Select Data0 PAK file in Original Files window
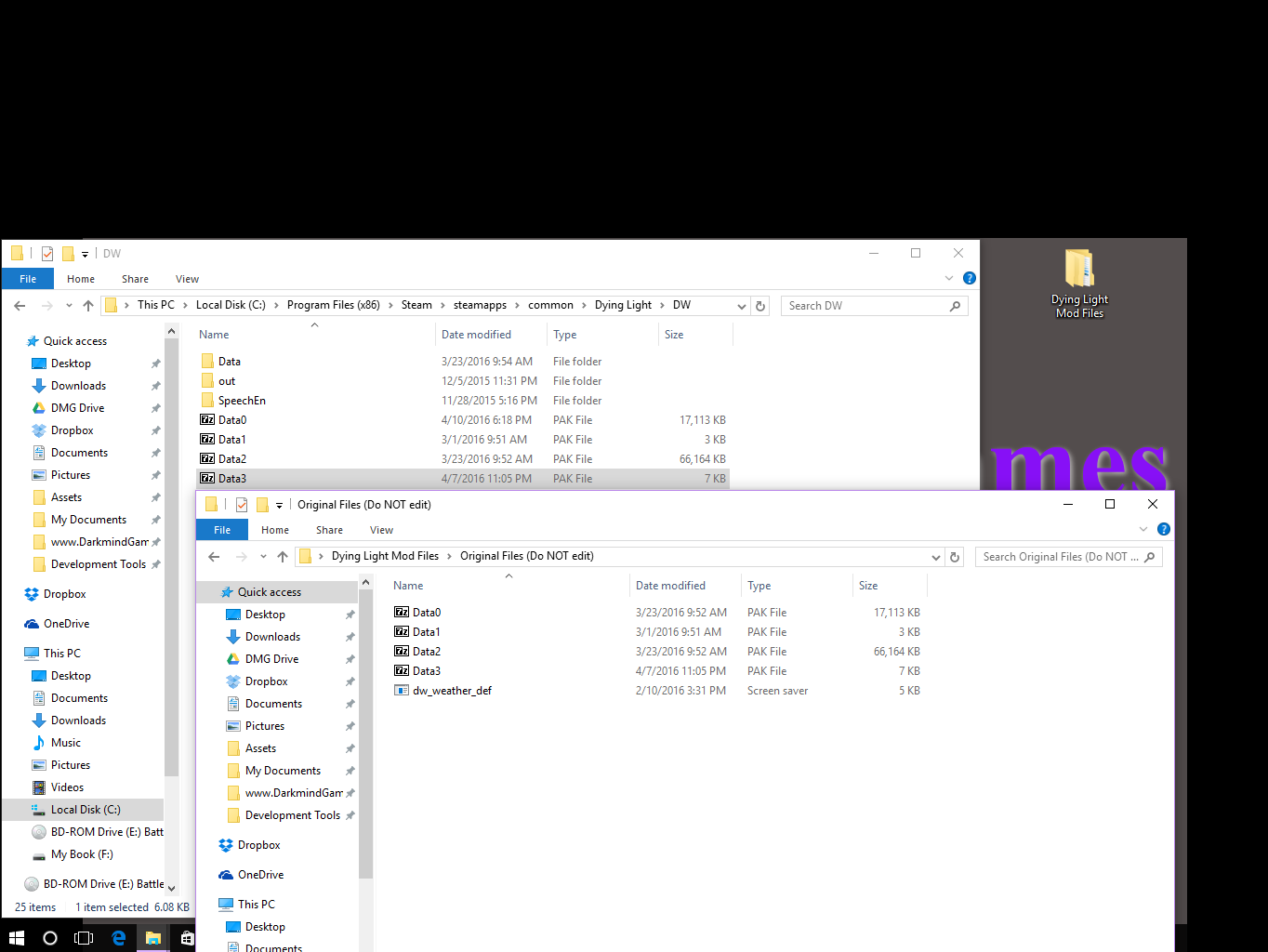Viewport: 1268px width, 952px height. click(427, 613)
